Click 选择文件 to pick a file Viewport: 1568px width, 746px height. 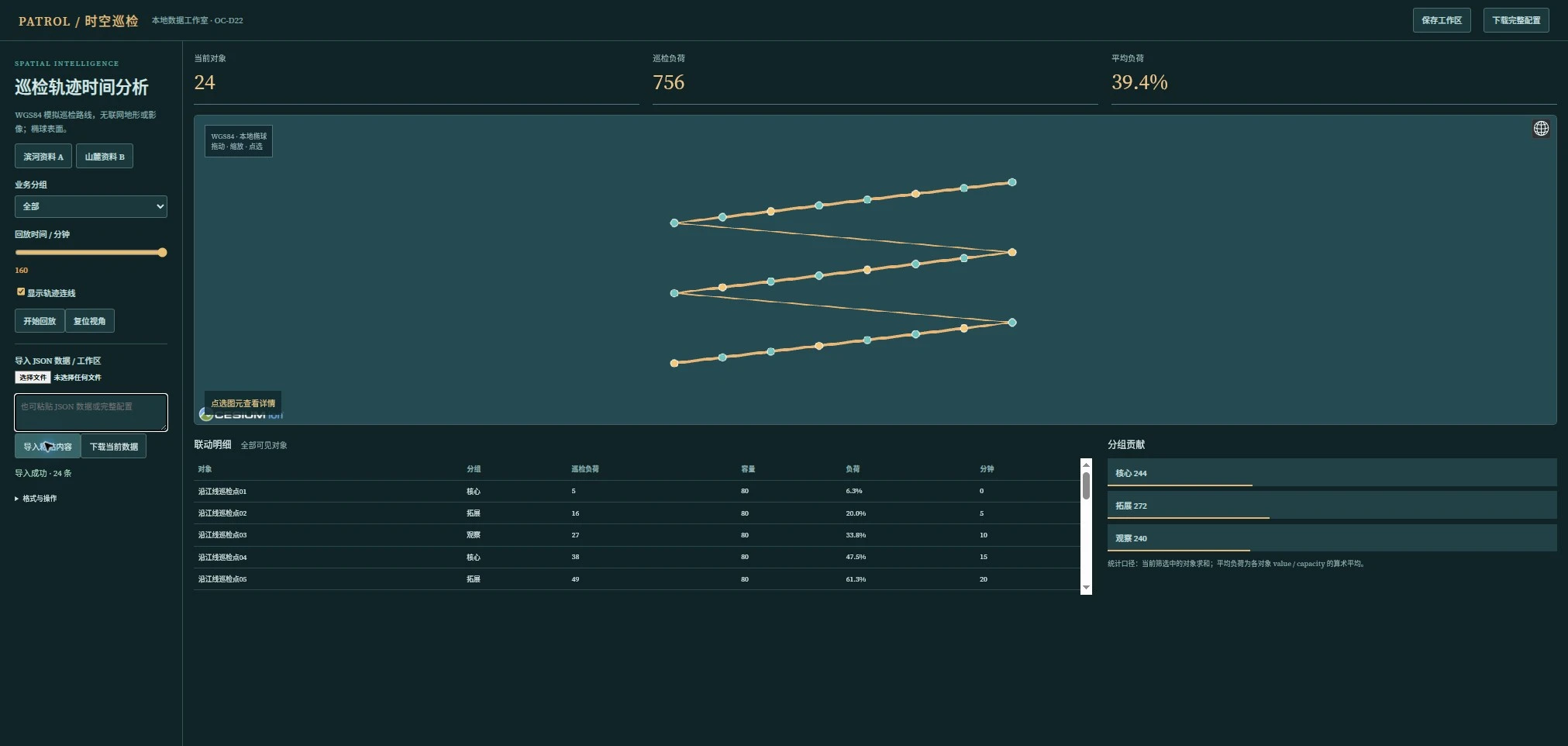tap(33, 378)
